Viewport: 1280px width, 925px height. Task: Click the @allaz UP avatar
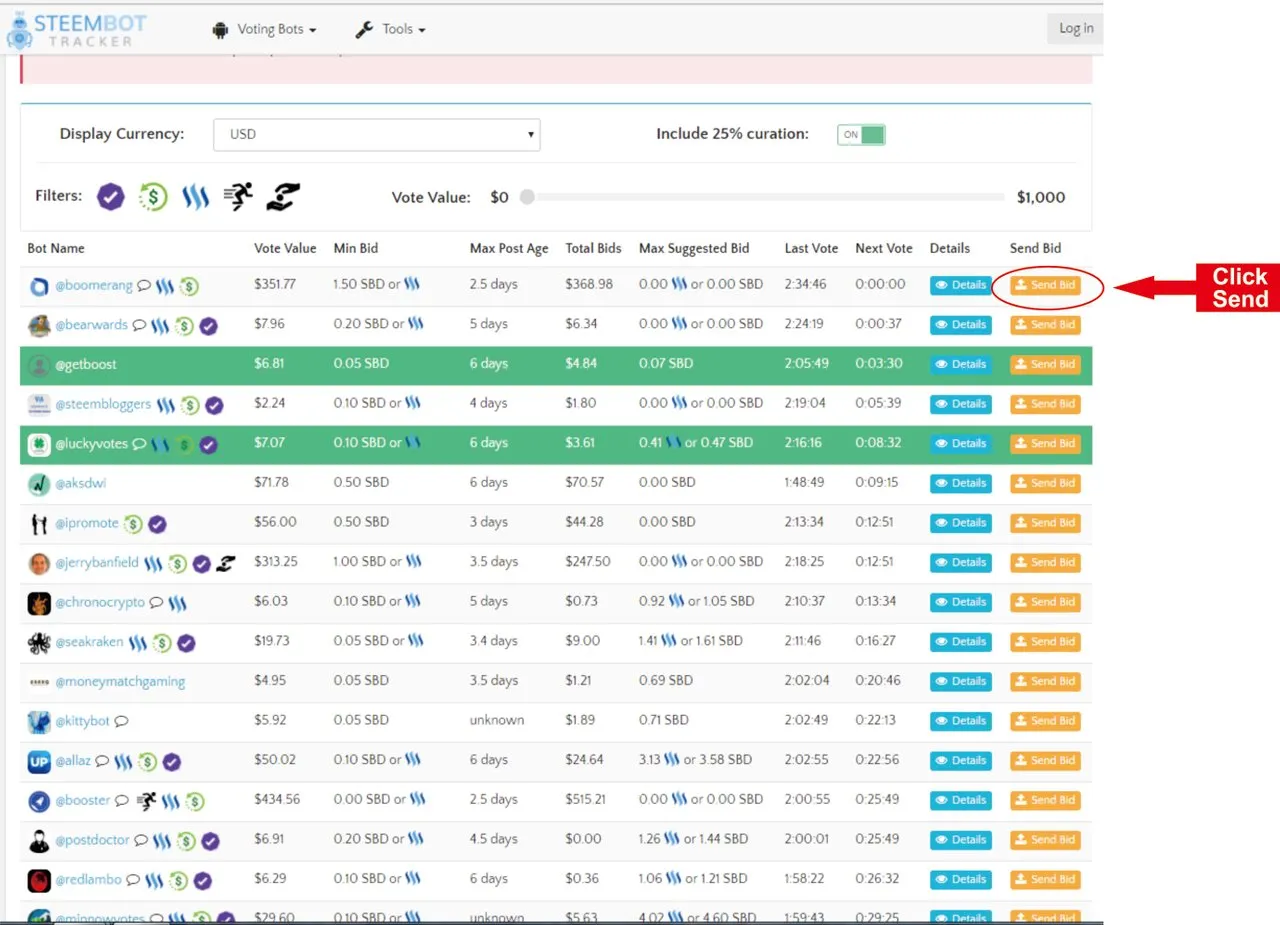(39, 761)
